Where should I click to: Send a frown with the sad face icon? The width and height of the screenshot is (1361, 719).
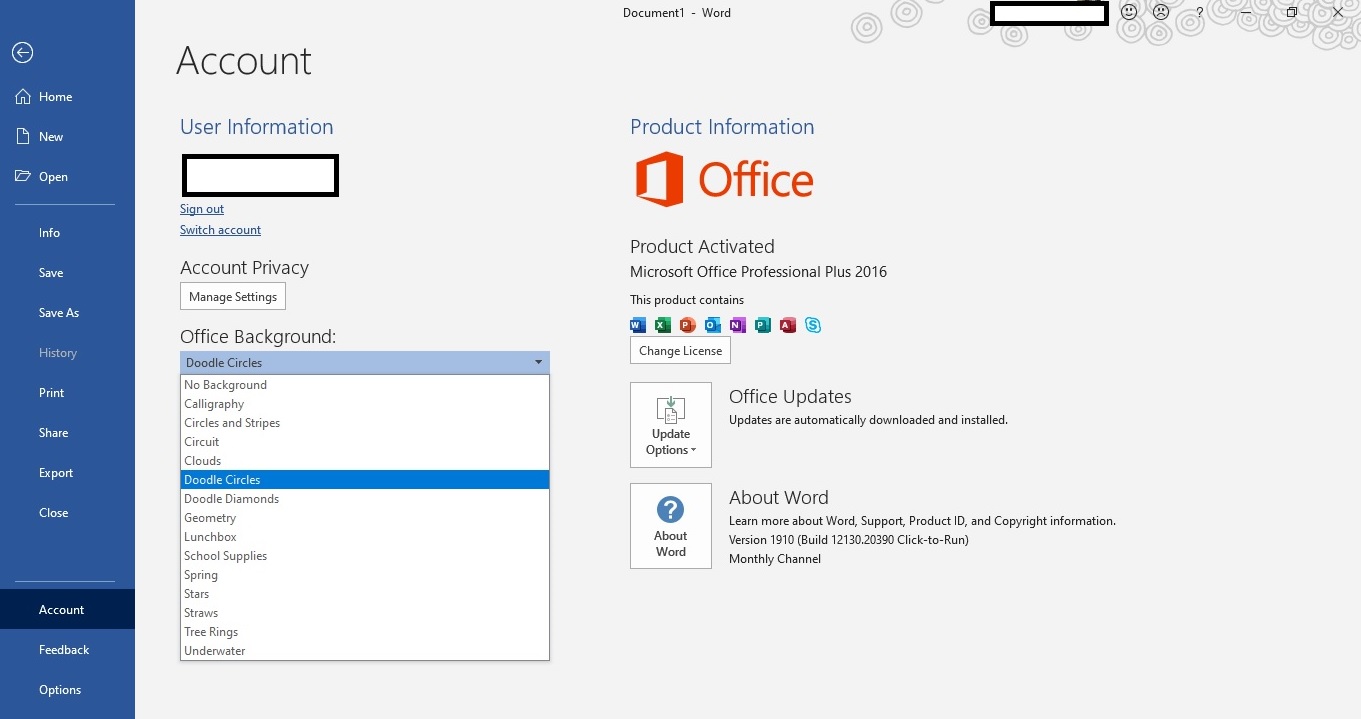click(1161, 13)
